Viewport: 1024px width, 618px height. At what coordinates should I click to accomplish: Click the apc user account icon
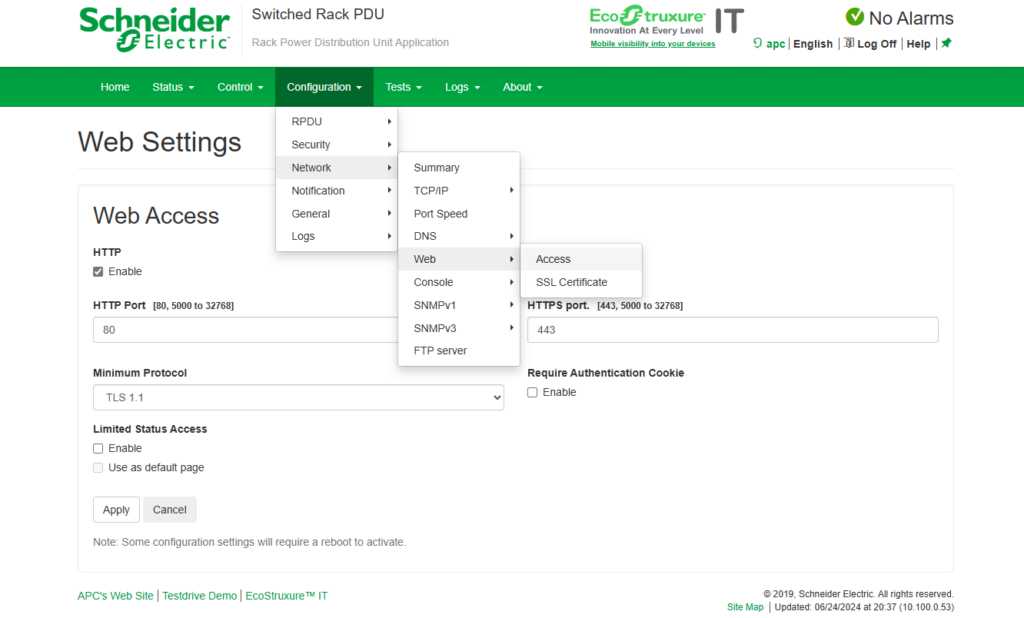pyautogui.click(x=758, y=44)
